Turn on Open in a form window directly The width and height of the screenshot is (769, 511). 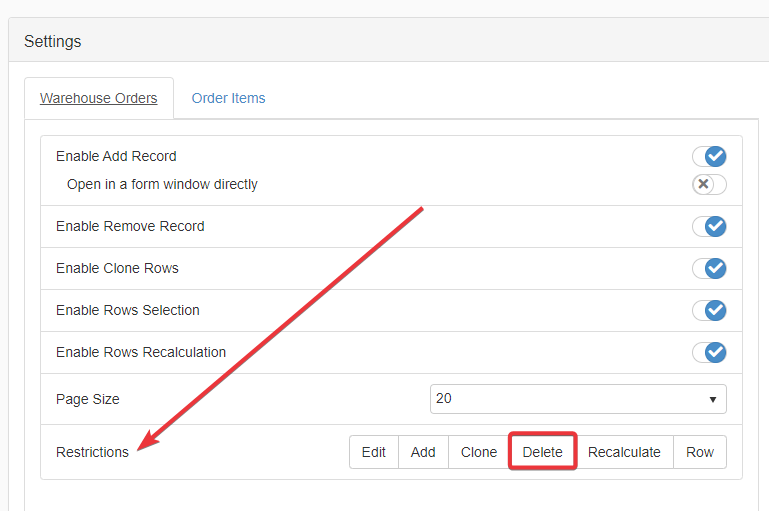tap(709, 185)
